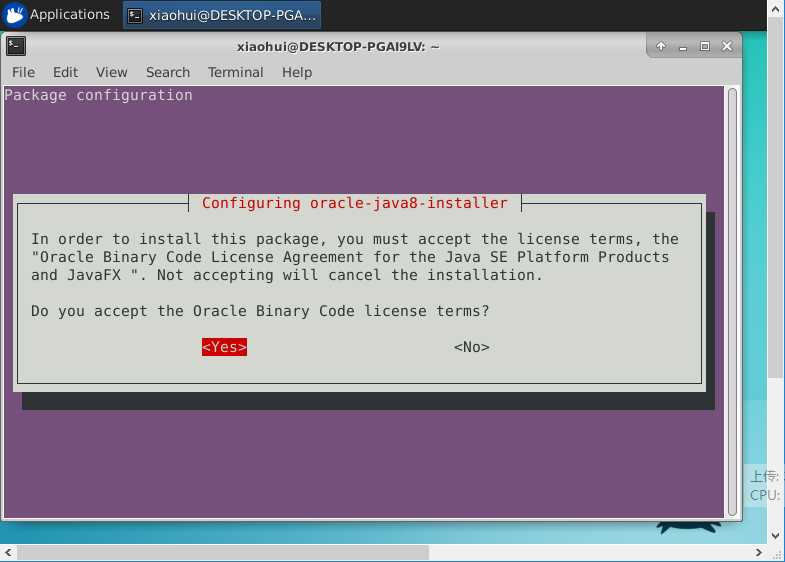Open the Edit menu
Image resolution: width=785 pixels, height=562 pixels.
tap(66, 73)
